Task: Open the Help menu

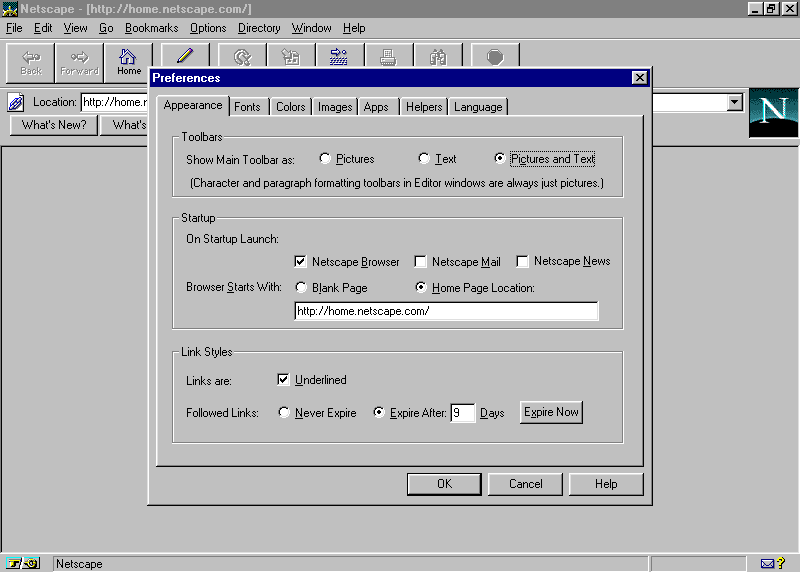Action: click(x=354, y=28)
